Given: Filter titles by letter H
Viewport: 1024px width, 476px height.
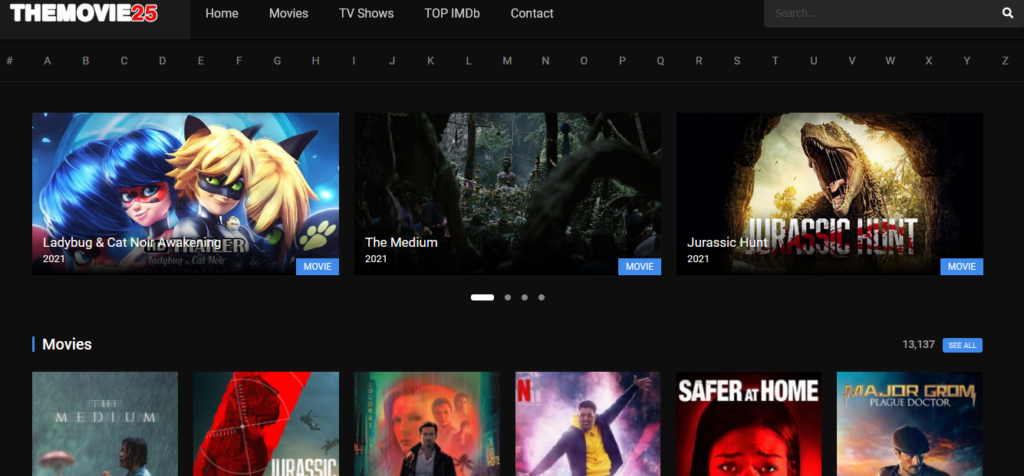Looking at the screenshot, I should pyautogui.click(x=315, y=61).
